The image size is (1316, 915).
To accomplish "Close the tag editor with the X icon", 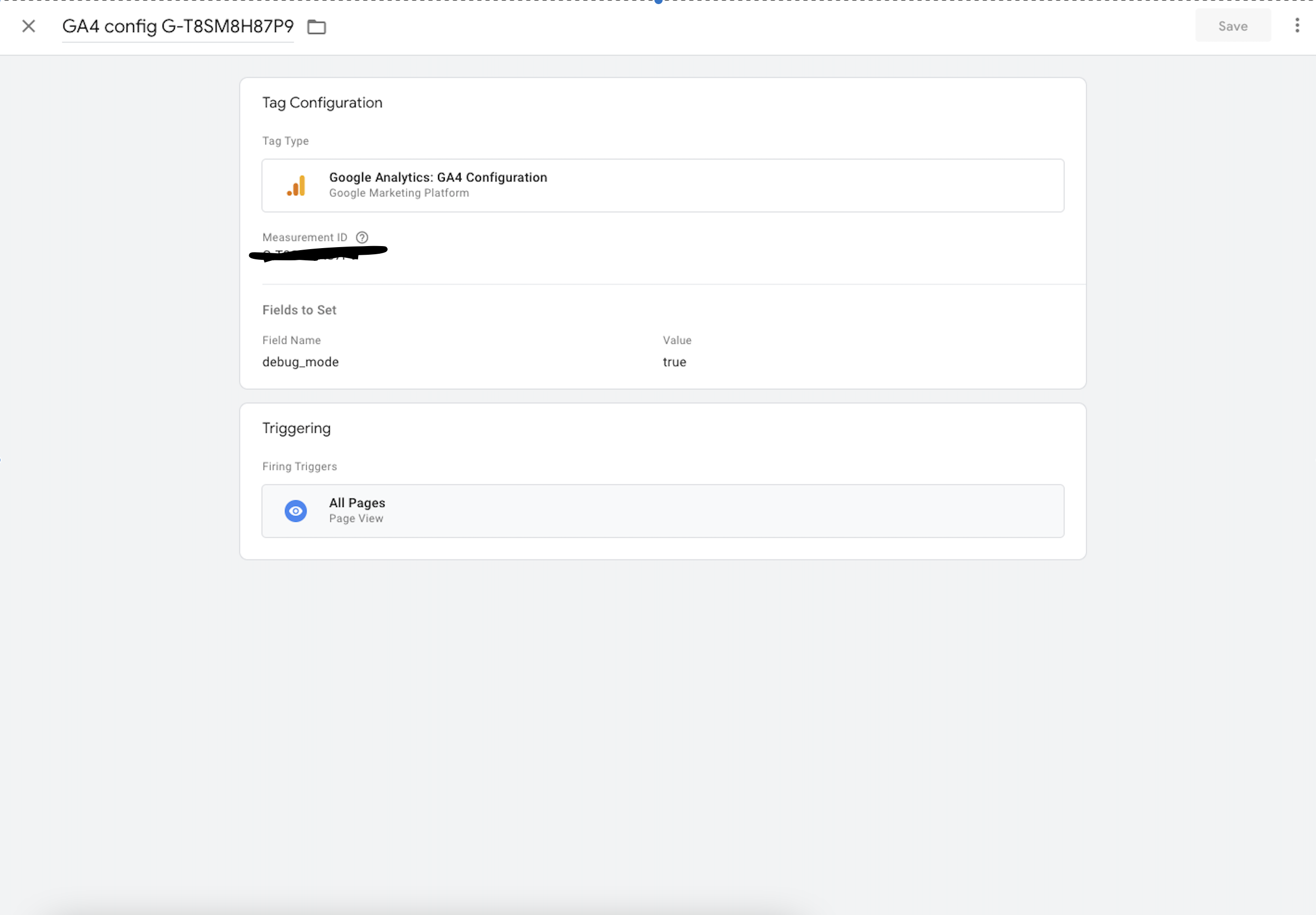I will click(29, 26).
